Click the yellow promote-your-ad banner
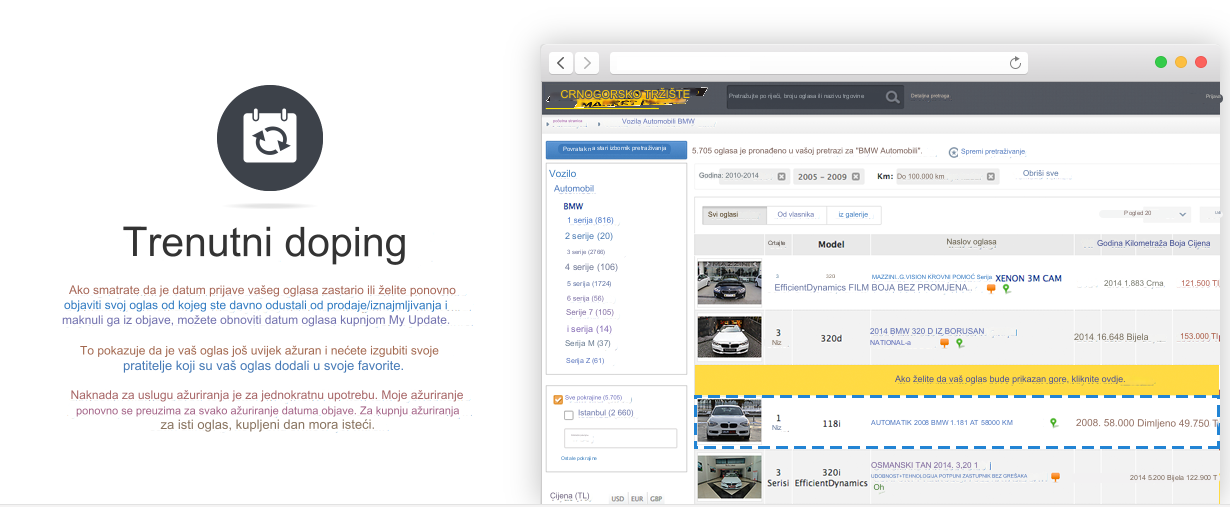 (957, 380)
